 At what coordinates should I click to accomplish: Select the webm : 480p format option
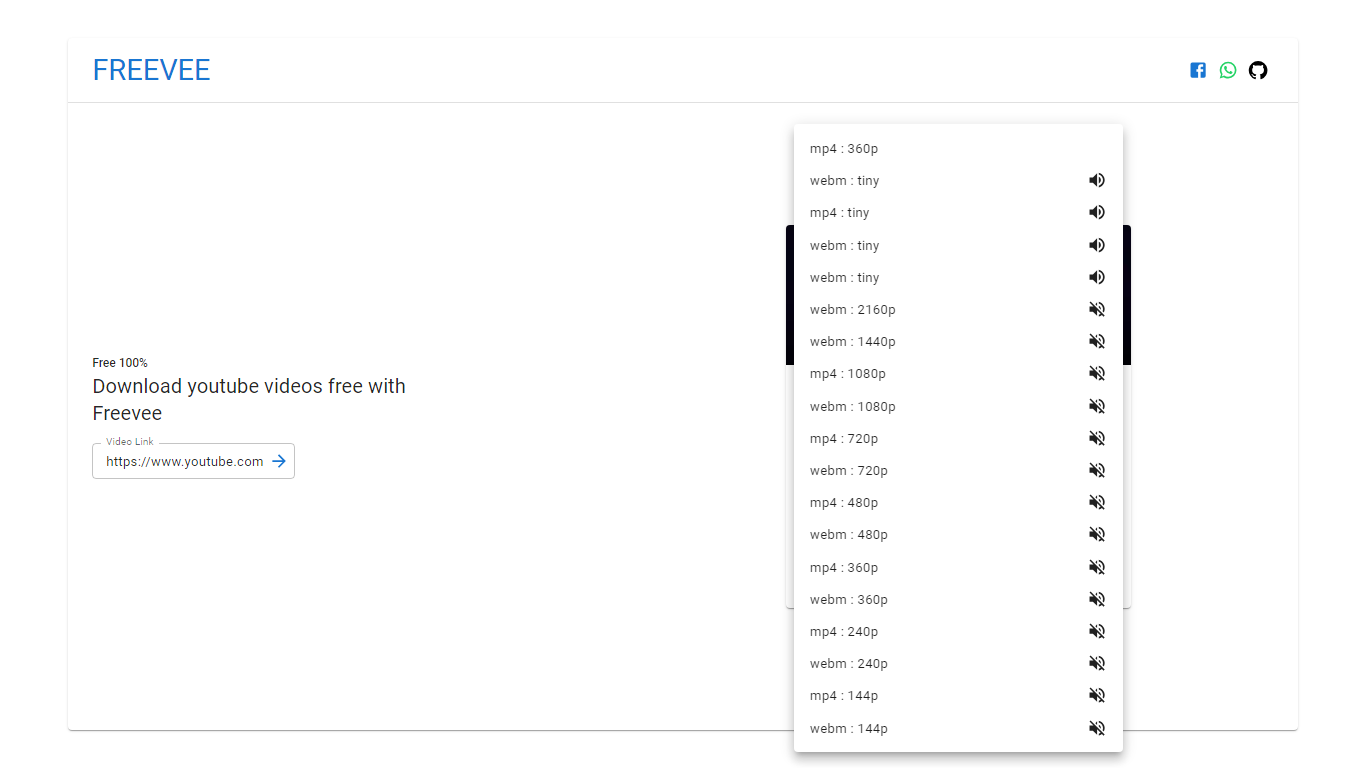pyautogui.click(x=958, y=534)
